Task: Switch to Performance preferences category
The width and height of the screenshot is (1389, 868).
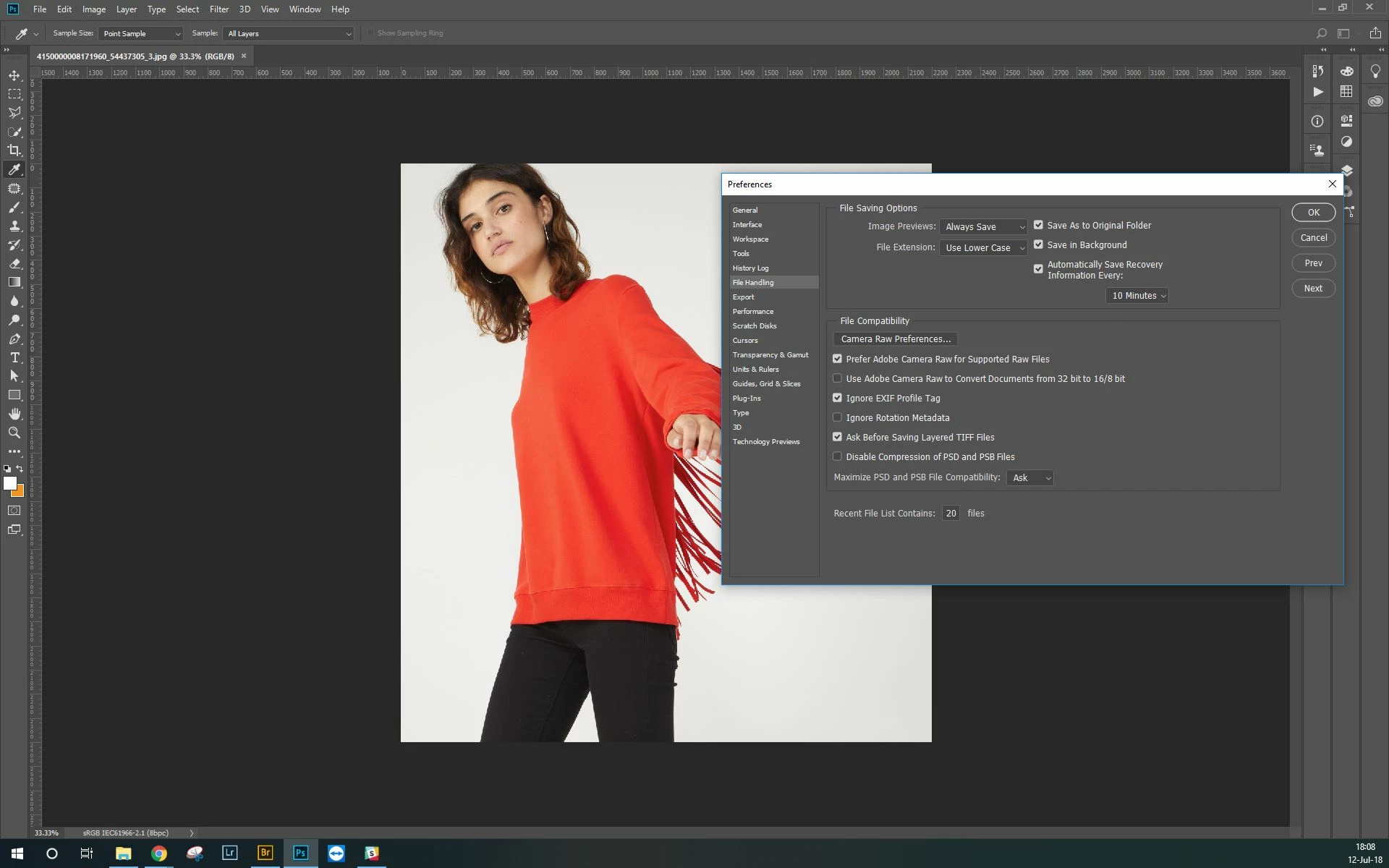Action: click(752, 312)
